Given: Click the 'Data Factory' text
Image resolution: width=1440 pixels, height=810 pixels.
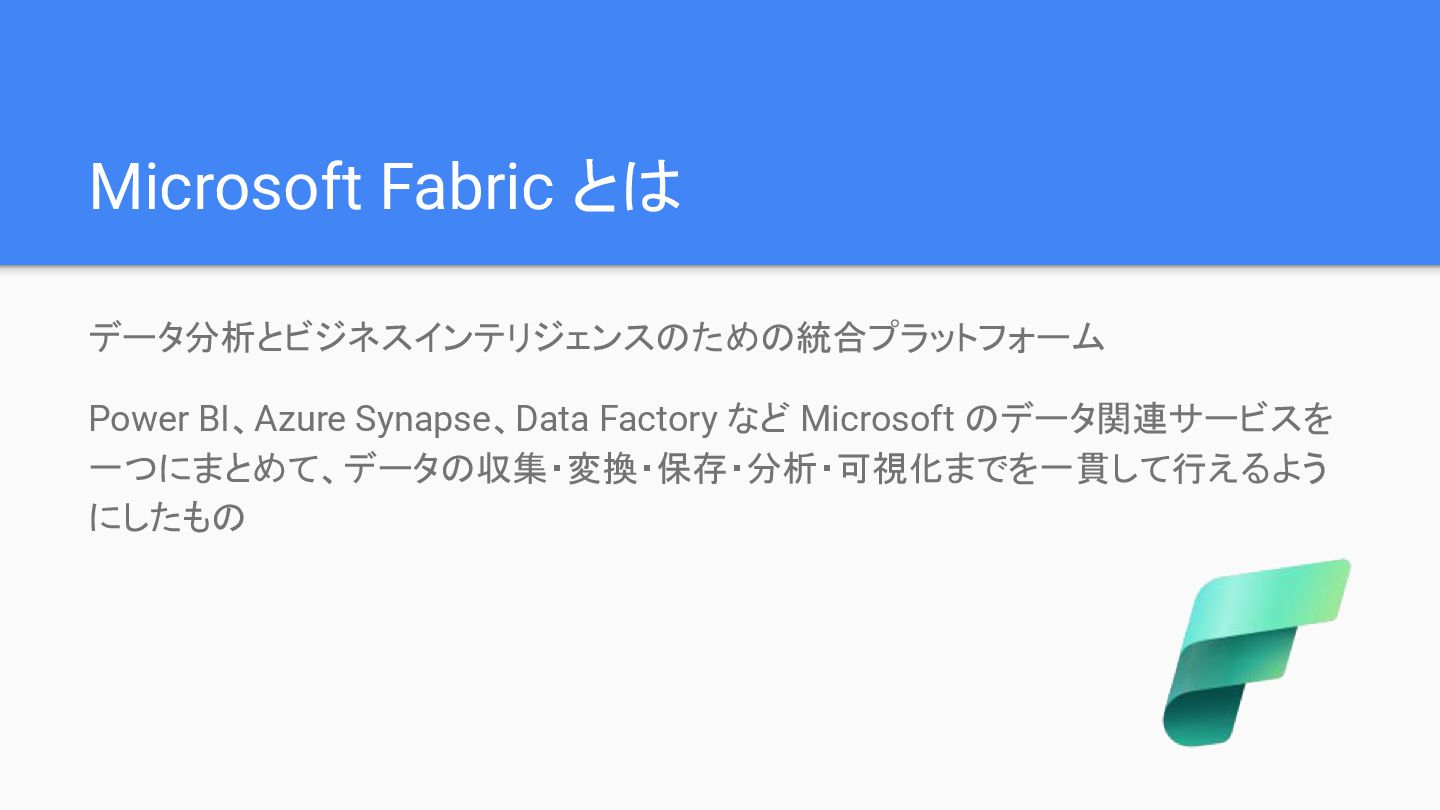Looking at the screenshot, I should coord(615,419).
